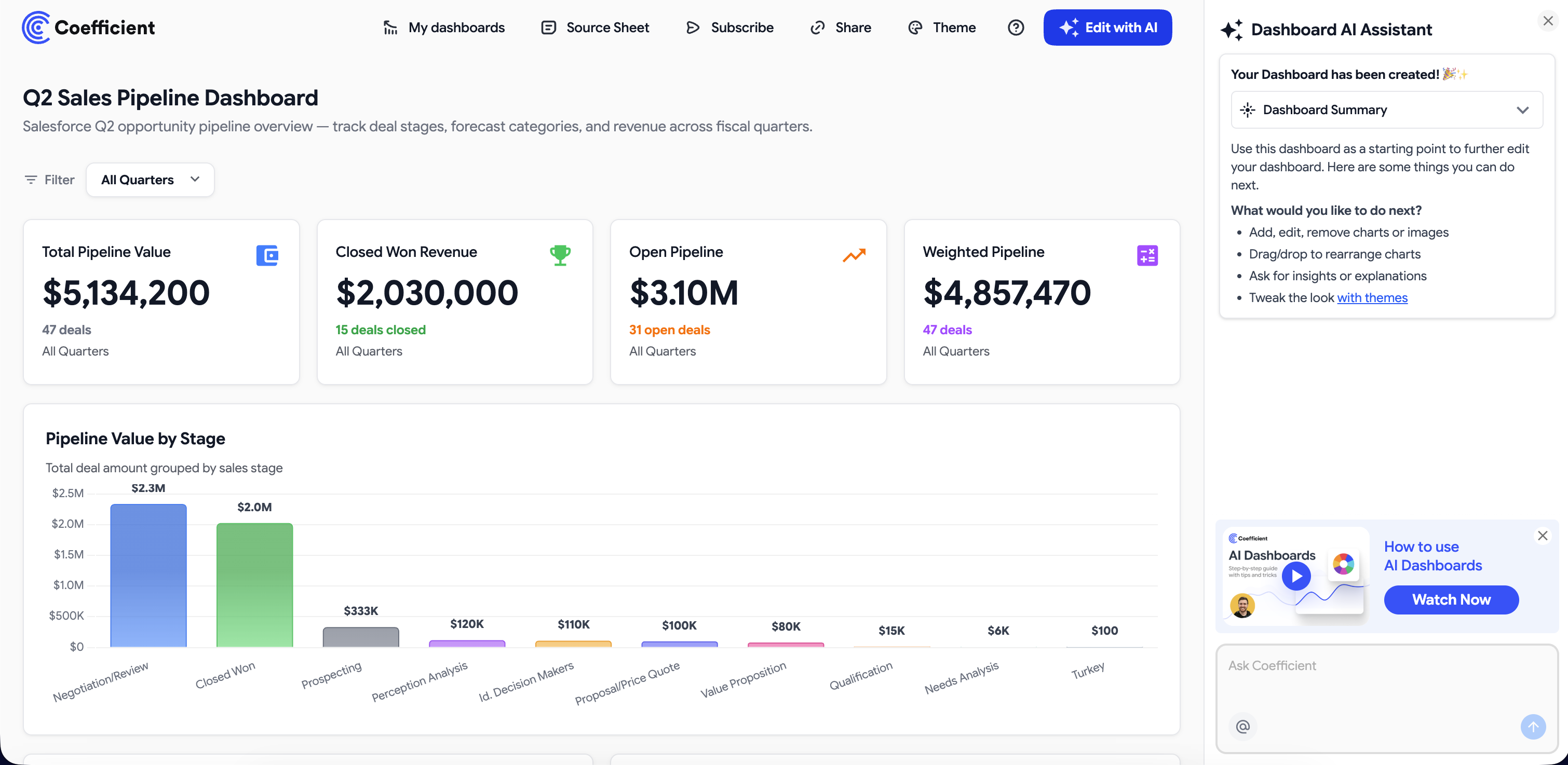This screenshot has width=1568, height=765.
Task: Click the trophy icon on Closed Won Revenue
Action: pyautogui.click(x=560, y=255)
